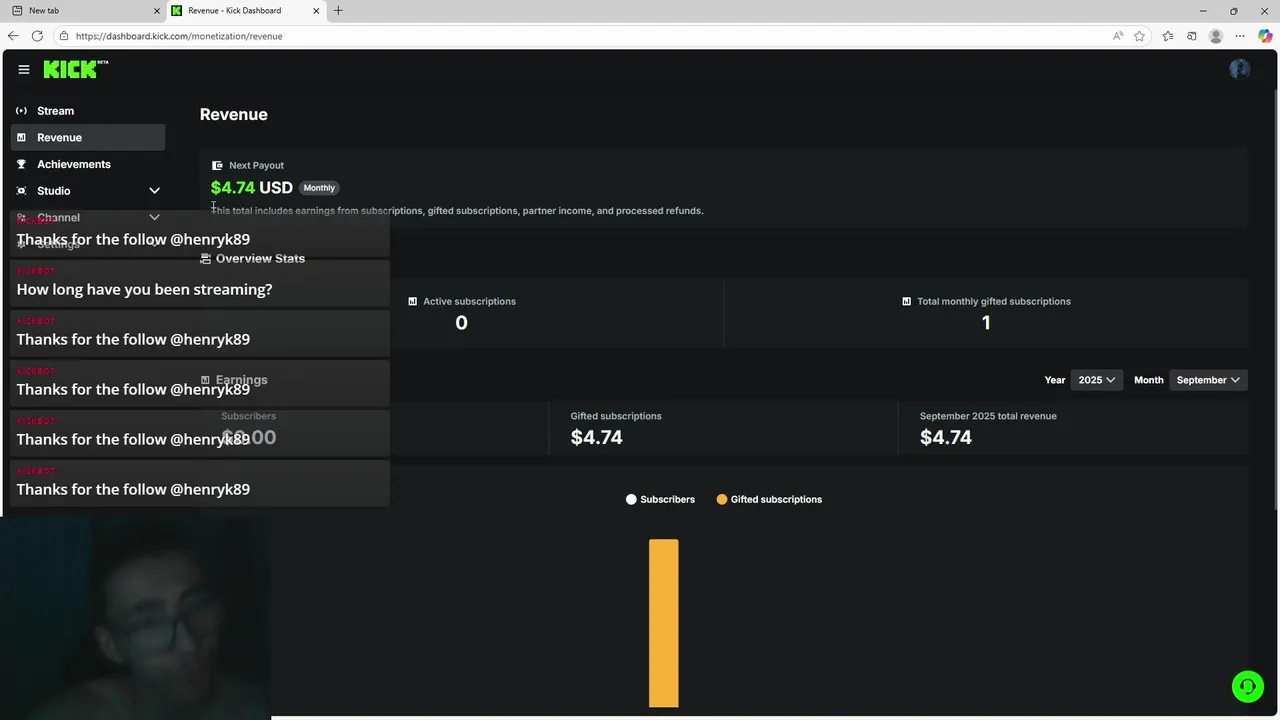Click the Active subscriptions icon
Viewport: 1280px width, 720px height.
[413, 301]
